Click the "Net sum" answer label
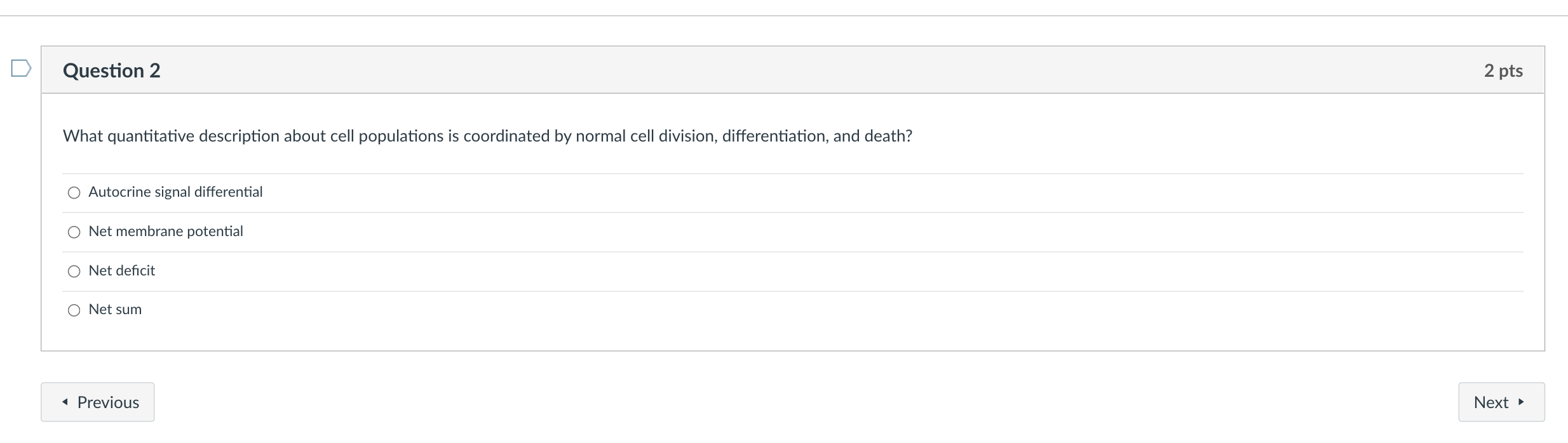Screen dimensions: 1568x443 pos(115,310)
